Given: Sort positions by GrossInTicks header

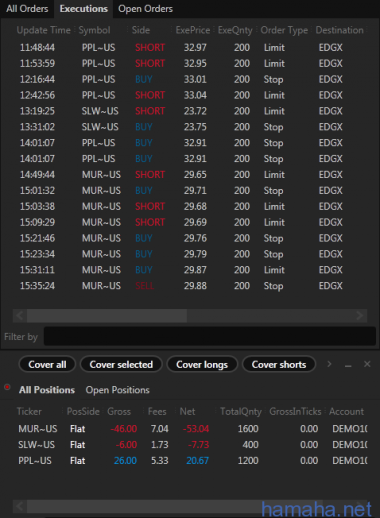Looking at the screenshot, I should coord(295,411).
